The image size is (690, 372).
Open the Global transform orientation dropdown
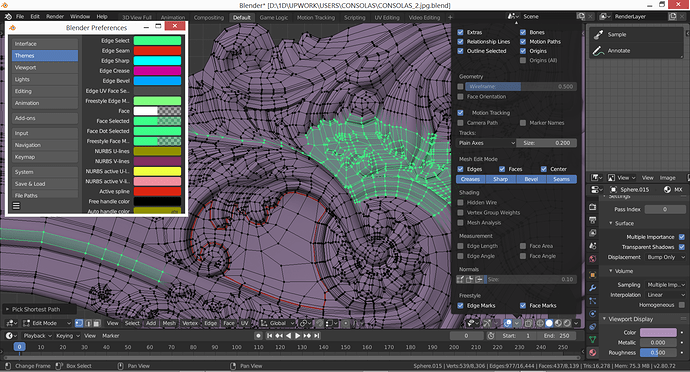277,323
